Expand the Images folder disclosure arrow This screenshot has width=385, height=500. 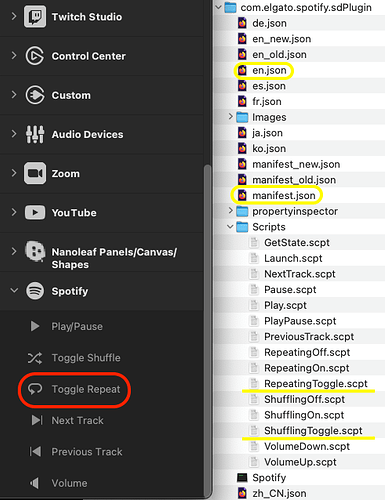[230, 116]
